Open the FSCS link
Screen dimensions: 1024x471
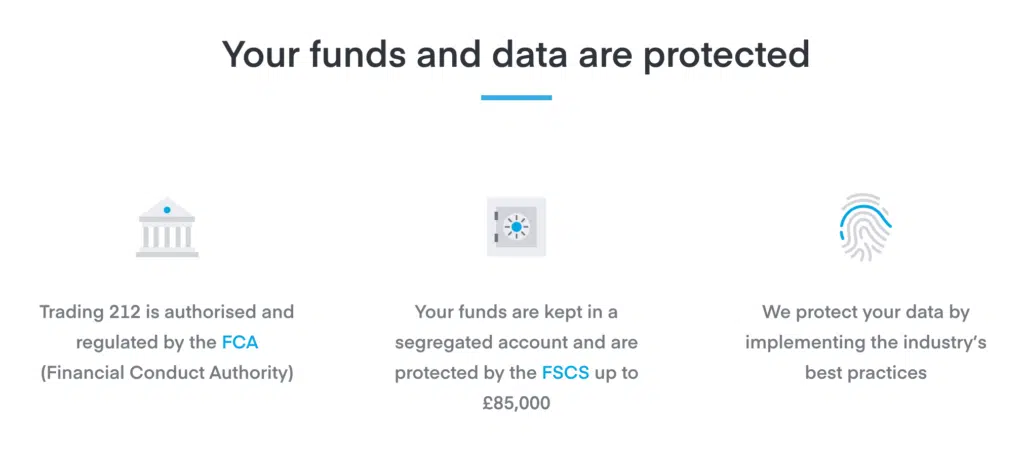pos(566,373)
